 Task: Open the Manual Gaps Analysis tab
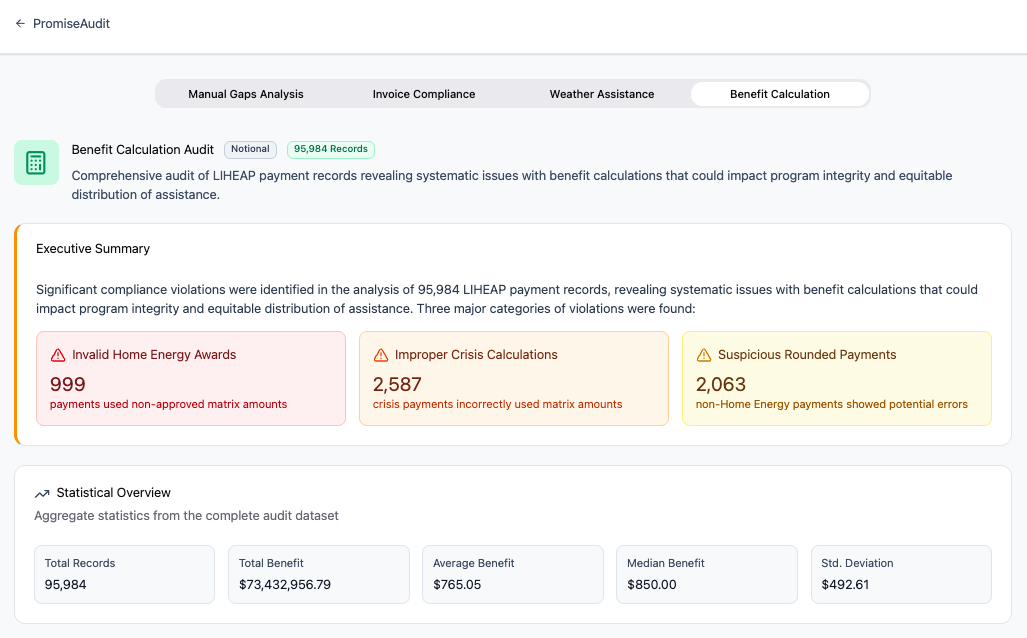coord(246,94)
